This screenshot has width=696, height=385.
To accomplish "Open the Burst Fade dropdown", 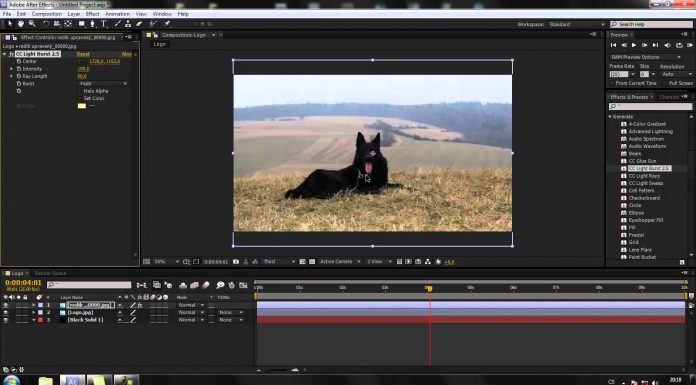I will click(x=103, y=83).
